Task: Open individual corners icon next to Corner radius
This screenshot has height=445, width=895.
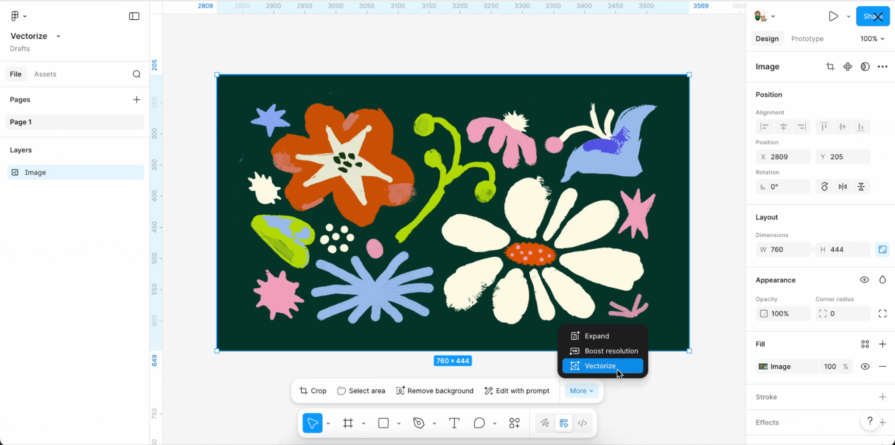Action: pyautogui.click(x=882, y=313)
